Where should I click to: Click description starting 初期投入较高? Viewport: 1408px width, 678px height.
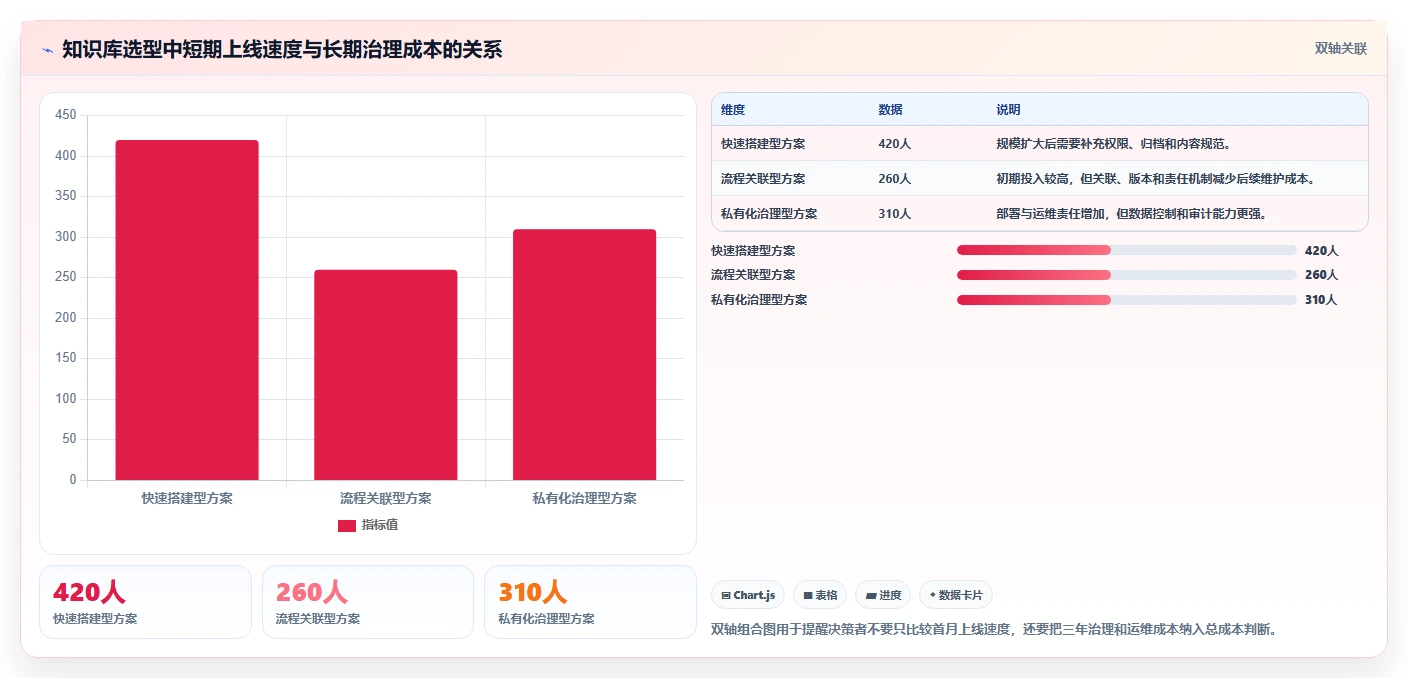(x=1155, y=178)
